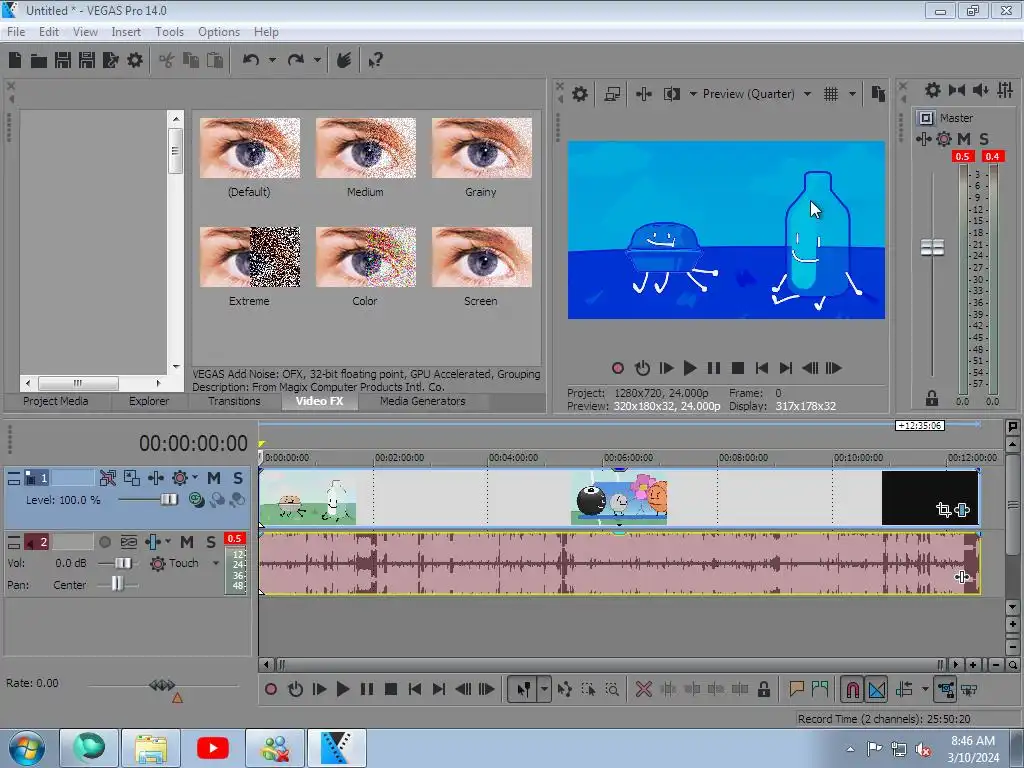Image resolution: width=1024 pixels, height=768 pixels.
Task: Open interactive tutorials icon
Action: click(x=344, y=61)
